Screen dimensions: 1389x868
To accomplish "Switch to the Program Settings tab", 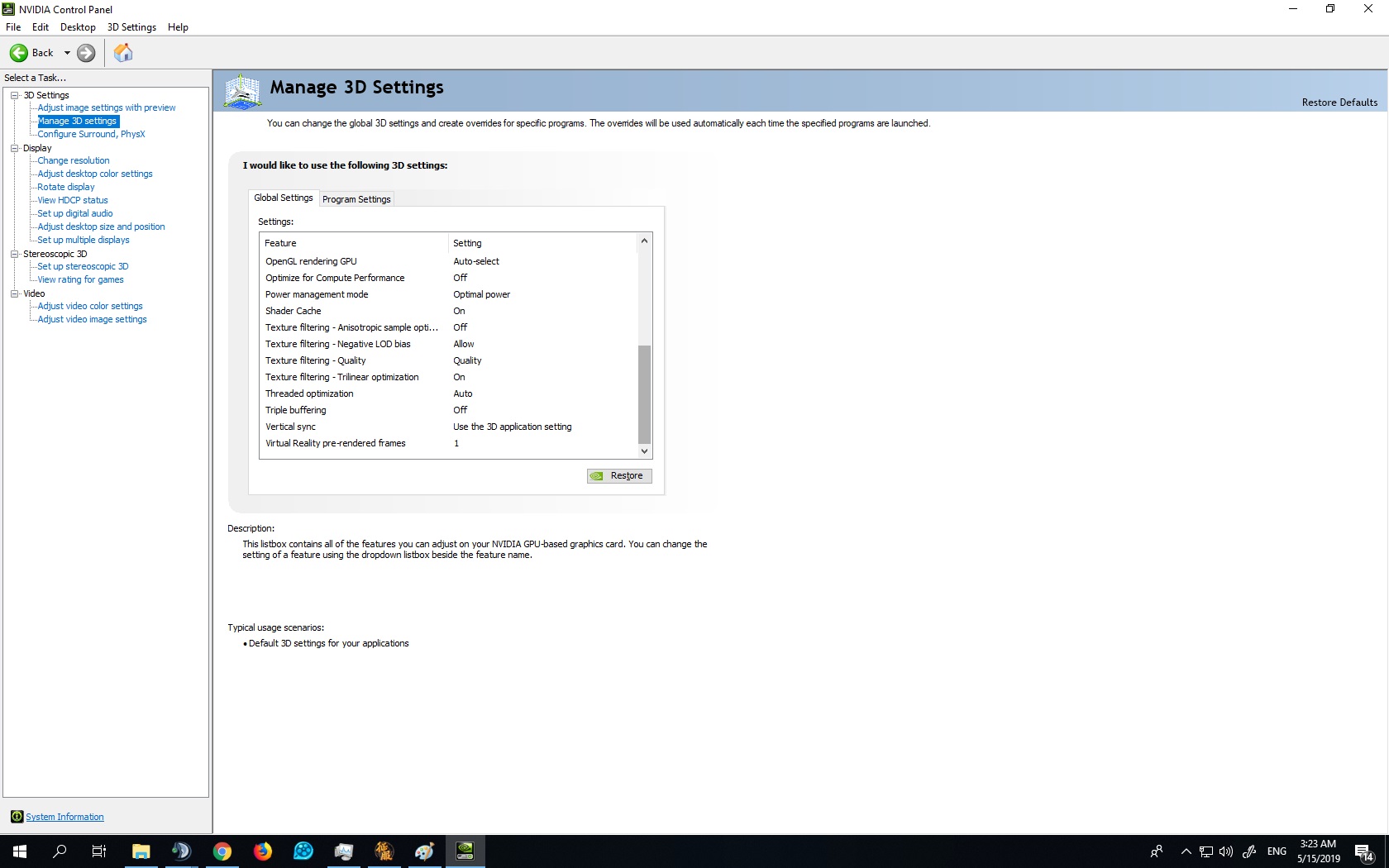I will pyautogui.click(x=356, y=199).
